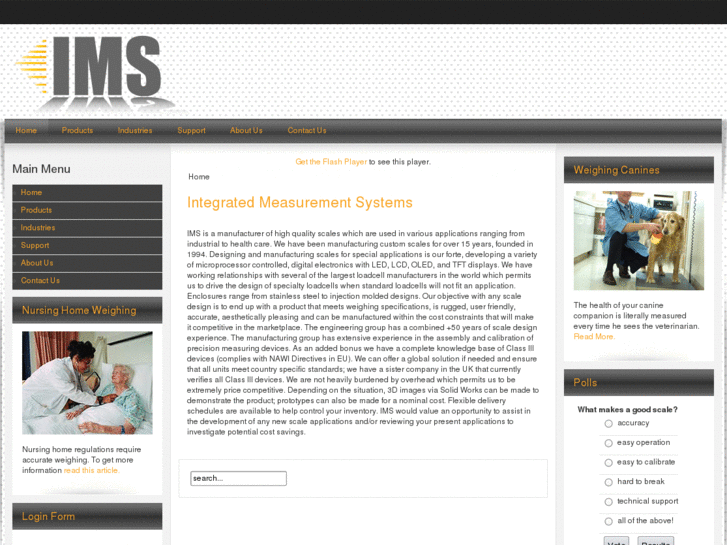Open Products in the top navigation bar
727x545 pixels.
click(x=77, y=131)
